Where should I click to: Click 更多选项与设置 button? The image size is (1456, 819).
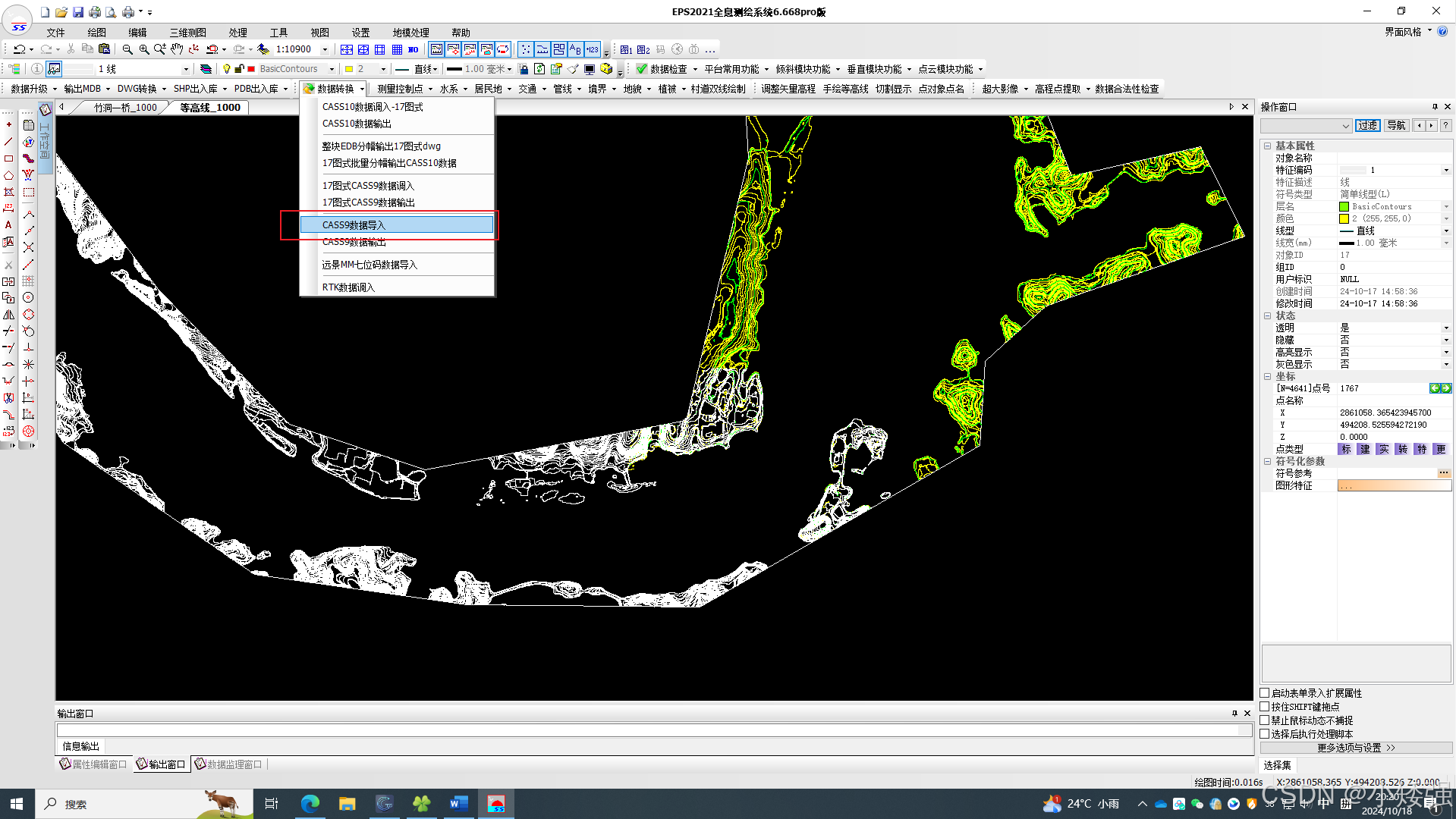point(1356,748)
